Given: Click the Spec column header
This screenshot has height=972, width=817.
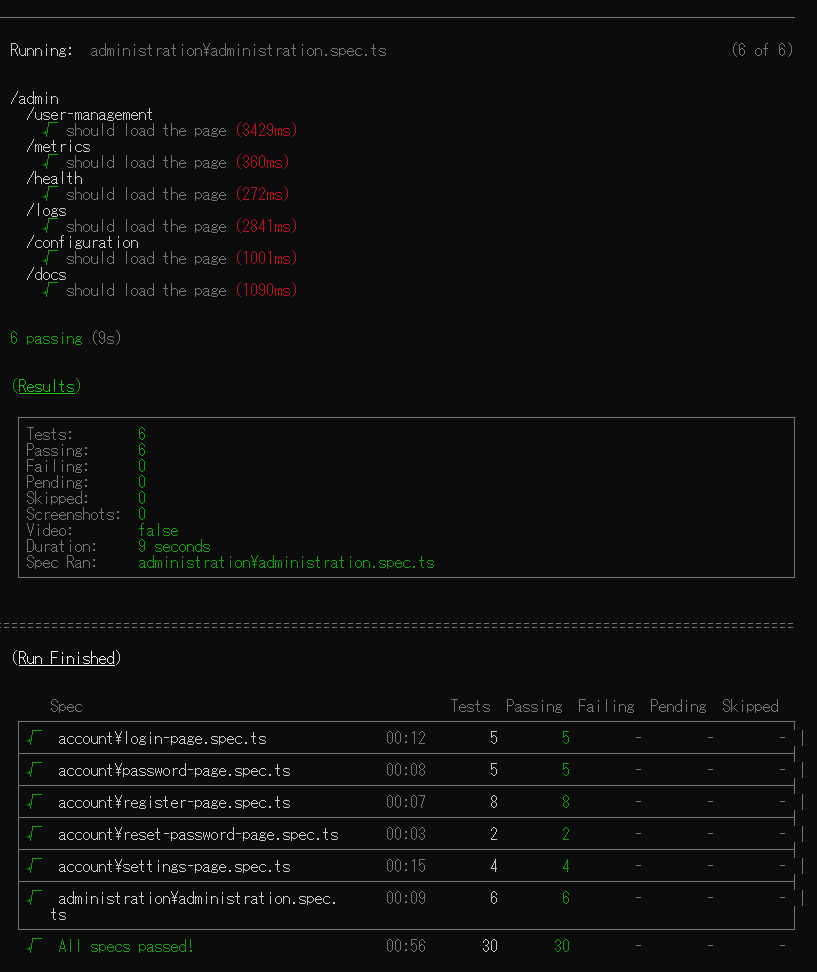Looking at the screenshot, I should point(66,706).
